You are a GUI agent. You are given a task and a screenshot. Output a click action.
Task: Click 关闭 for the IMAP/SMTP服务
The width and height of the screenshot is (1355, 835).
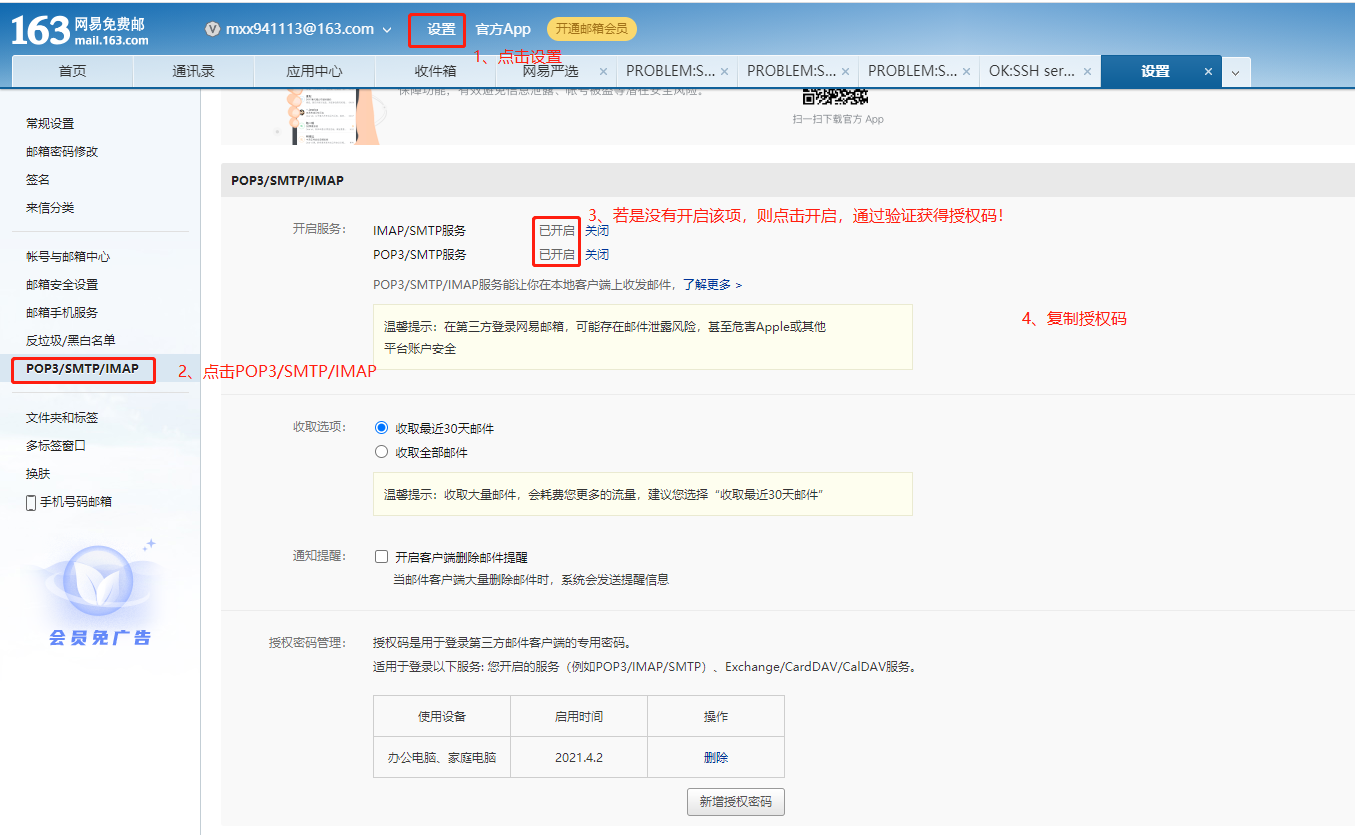coord(597,231)
